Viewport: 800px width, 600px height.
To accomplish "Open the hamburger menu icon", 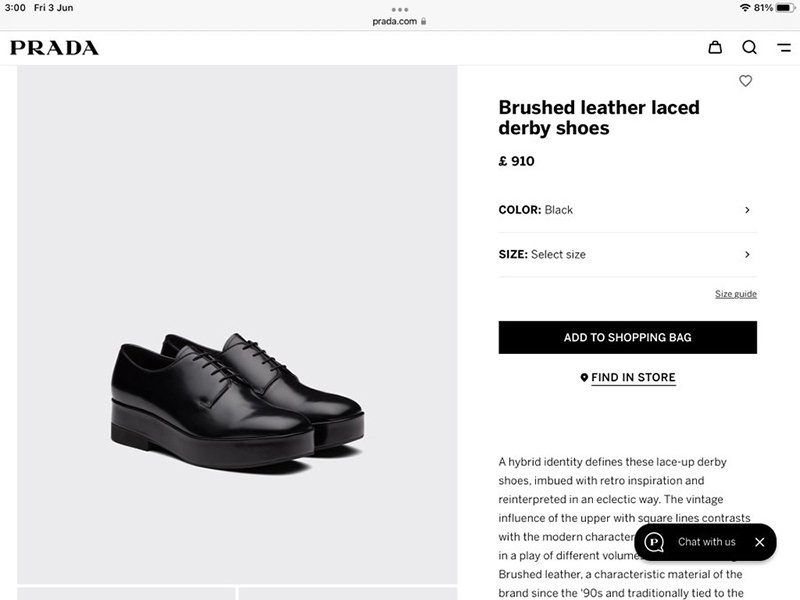I will [784, 47].
